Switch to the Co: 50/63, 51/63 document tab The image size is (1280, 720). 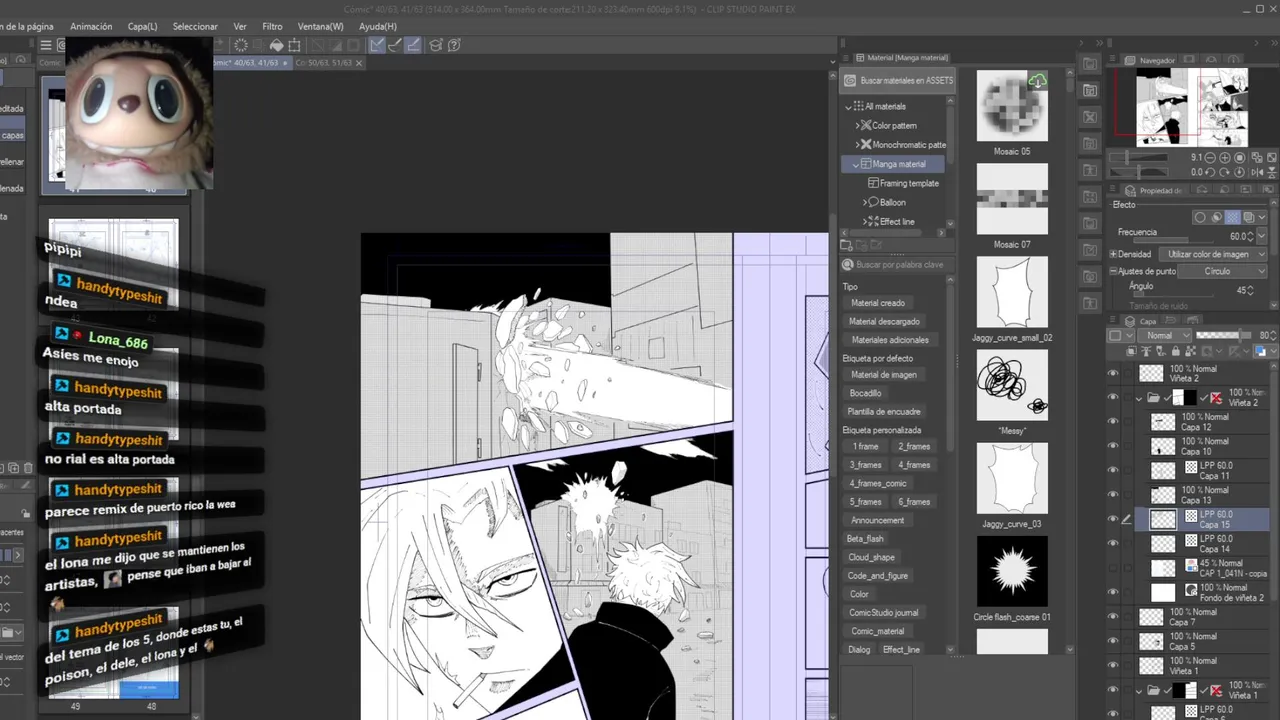(x=323, y=62)
